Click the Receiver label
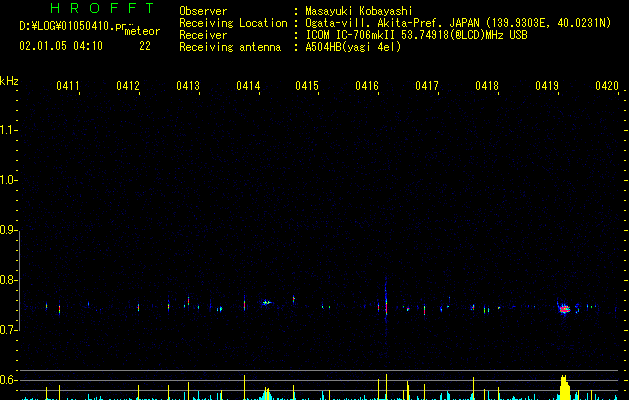This screenshot has height=400, width=629. [x=203, y=35]
